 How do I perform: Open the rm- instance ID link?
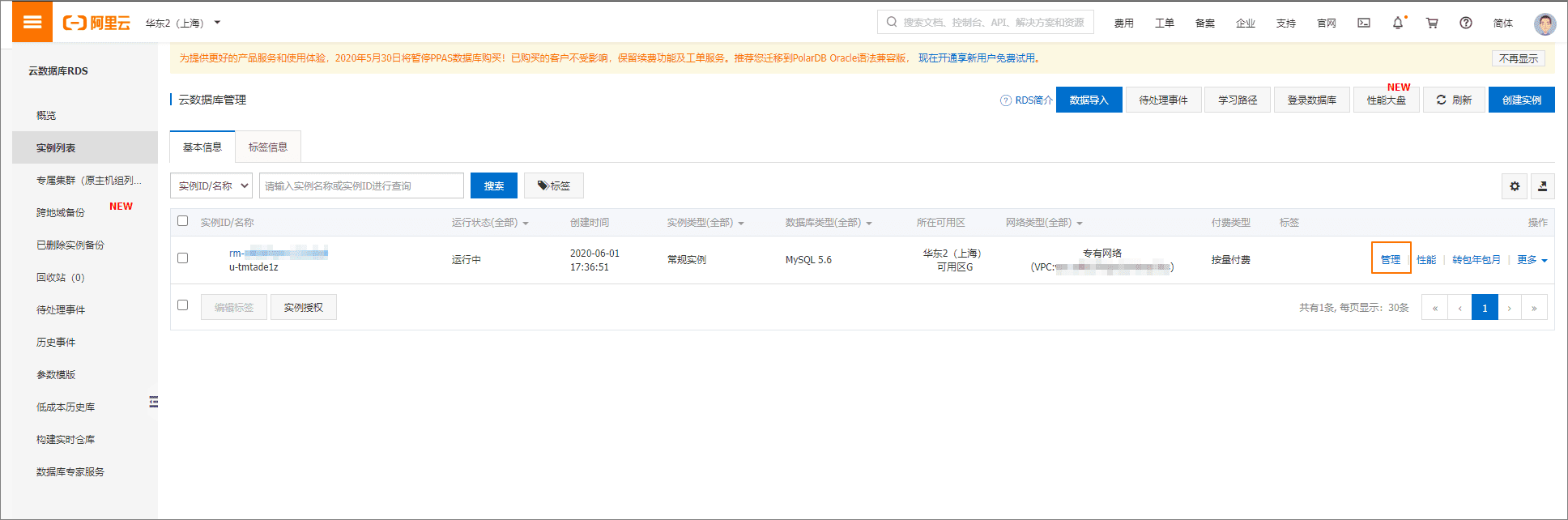coord(279,253)
